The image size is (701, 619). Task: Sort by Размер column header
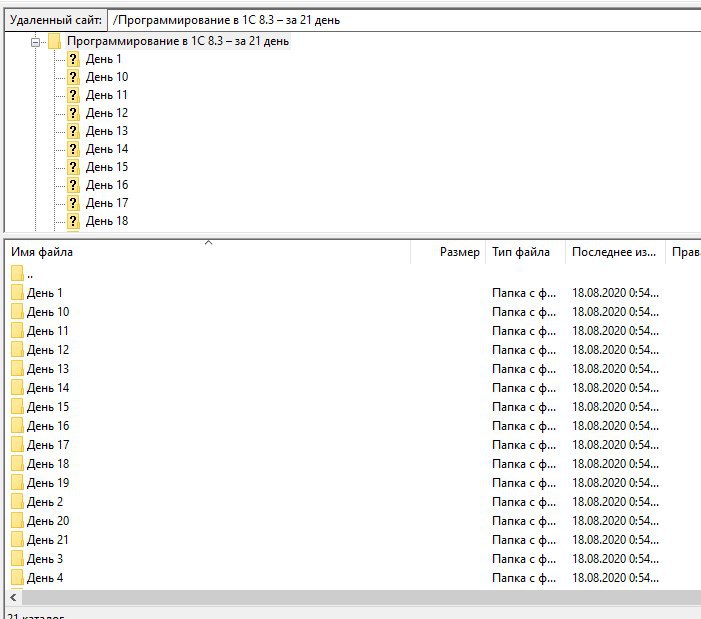(448, 252)
